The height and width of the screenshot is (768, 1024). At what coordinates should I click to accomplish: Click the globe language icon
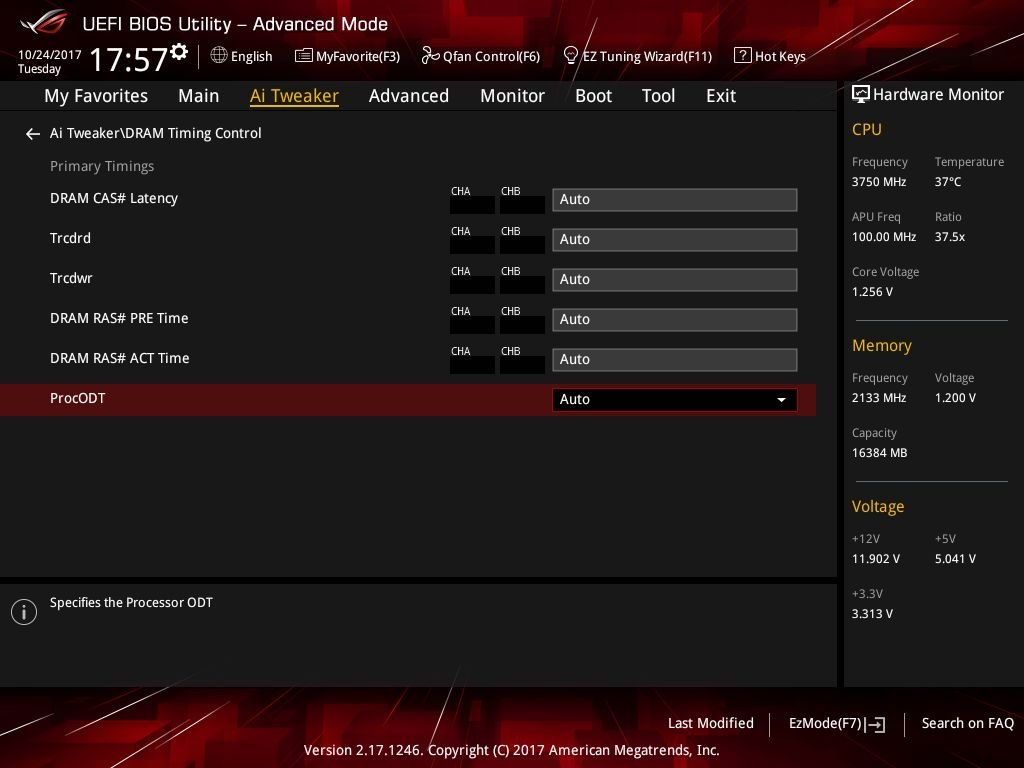coord(219,55)
